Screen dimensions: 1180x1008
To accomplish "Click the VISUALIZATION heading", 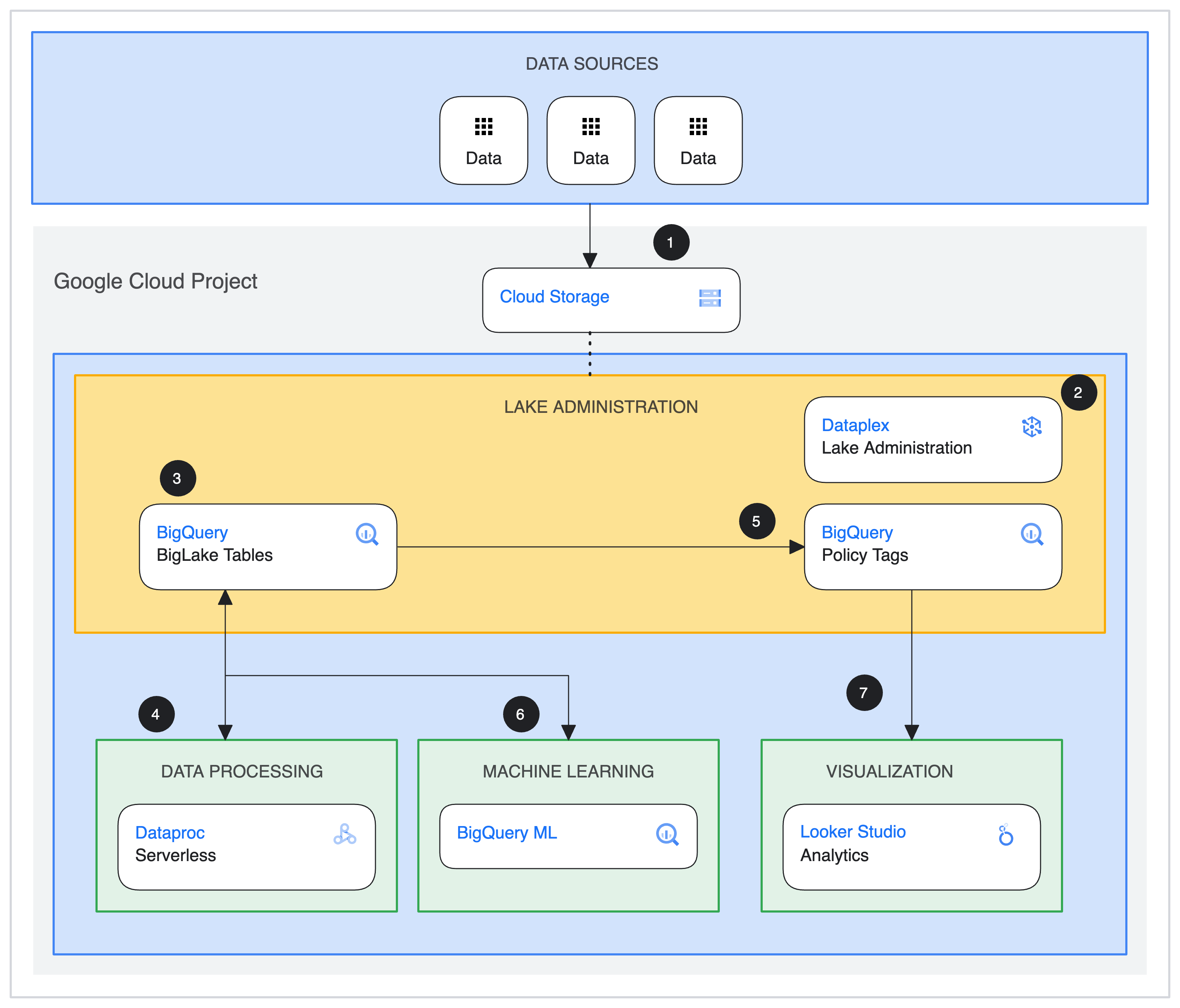I will 889,771.
